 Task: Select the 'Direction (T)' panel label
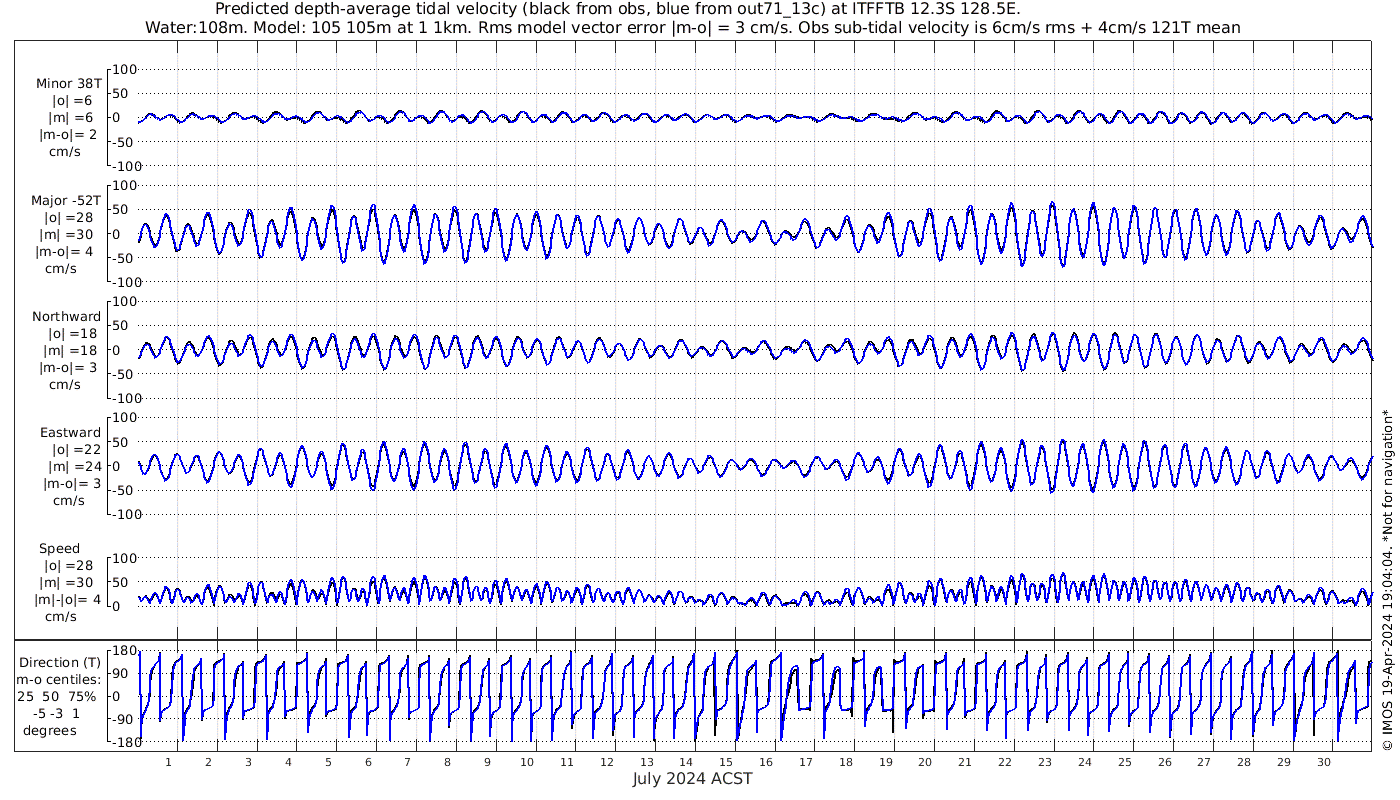60,663
